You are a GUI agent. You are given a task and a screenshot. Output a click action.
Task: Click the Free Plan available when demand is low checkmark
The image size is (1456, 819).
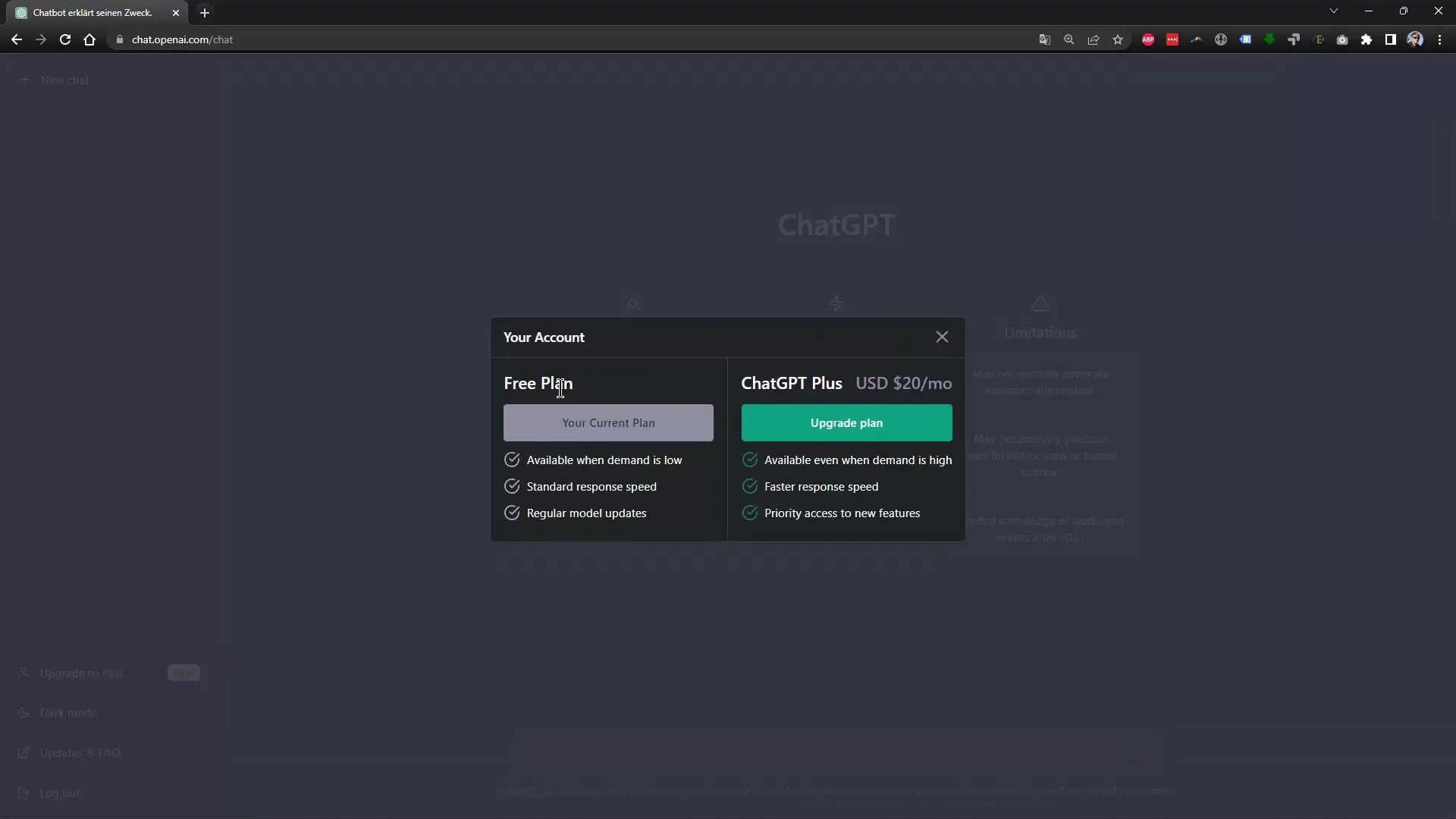tap(512, 459)
